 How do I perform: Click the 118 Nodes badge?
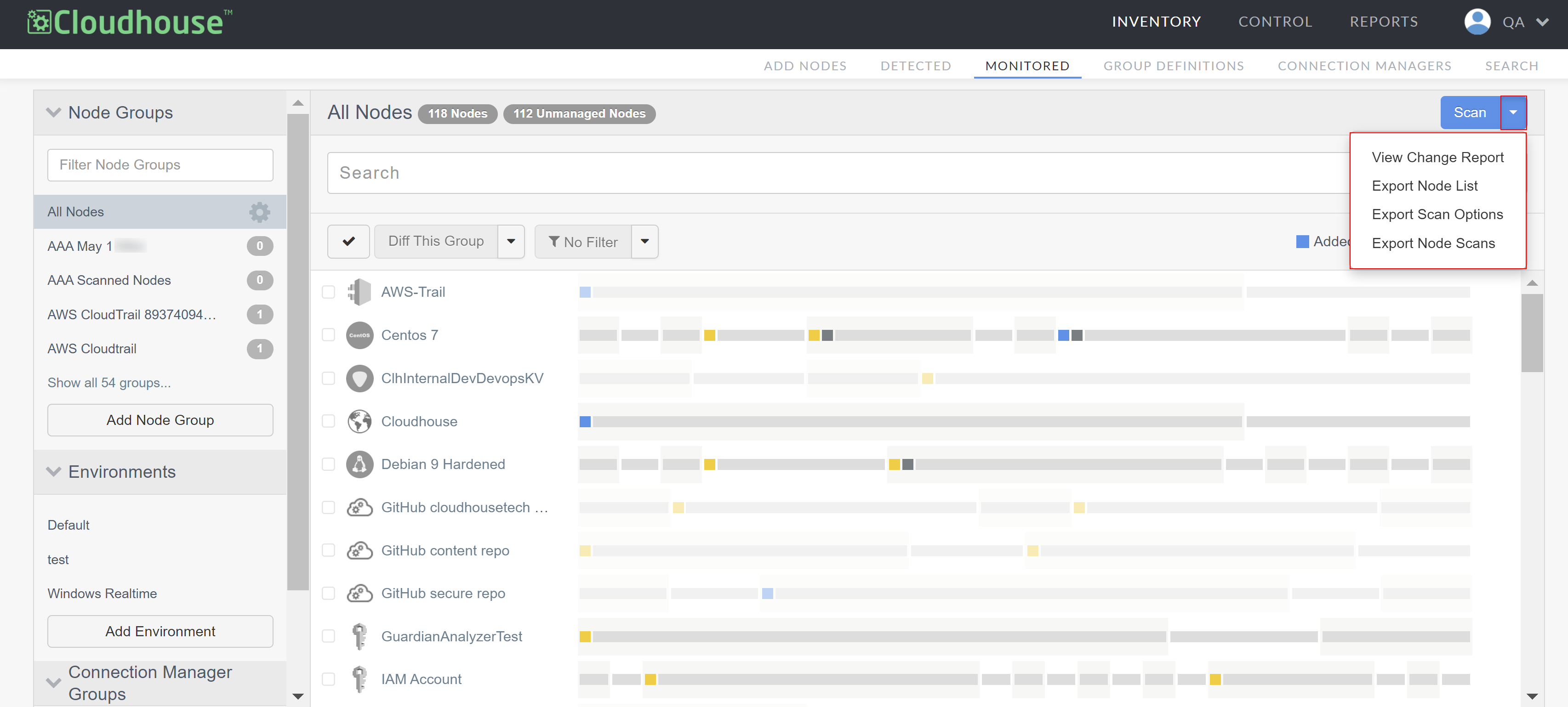(457, 114)
